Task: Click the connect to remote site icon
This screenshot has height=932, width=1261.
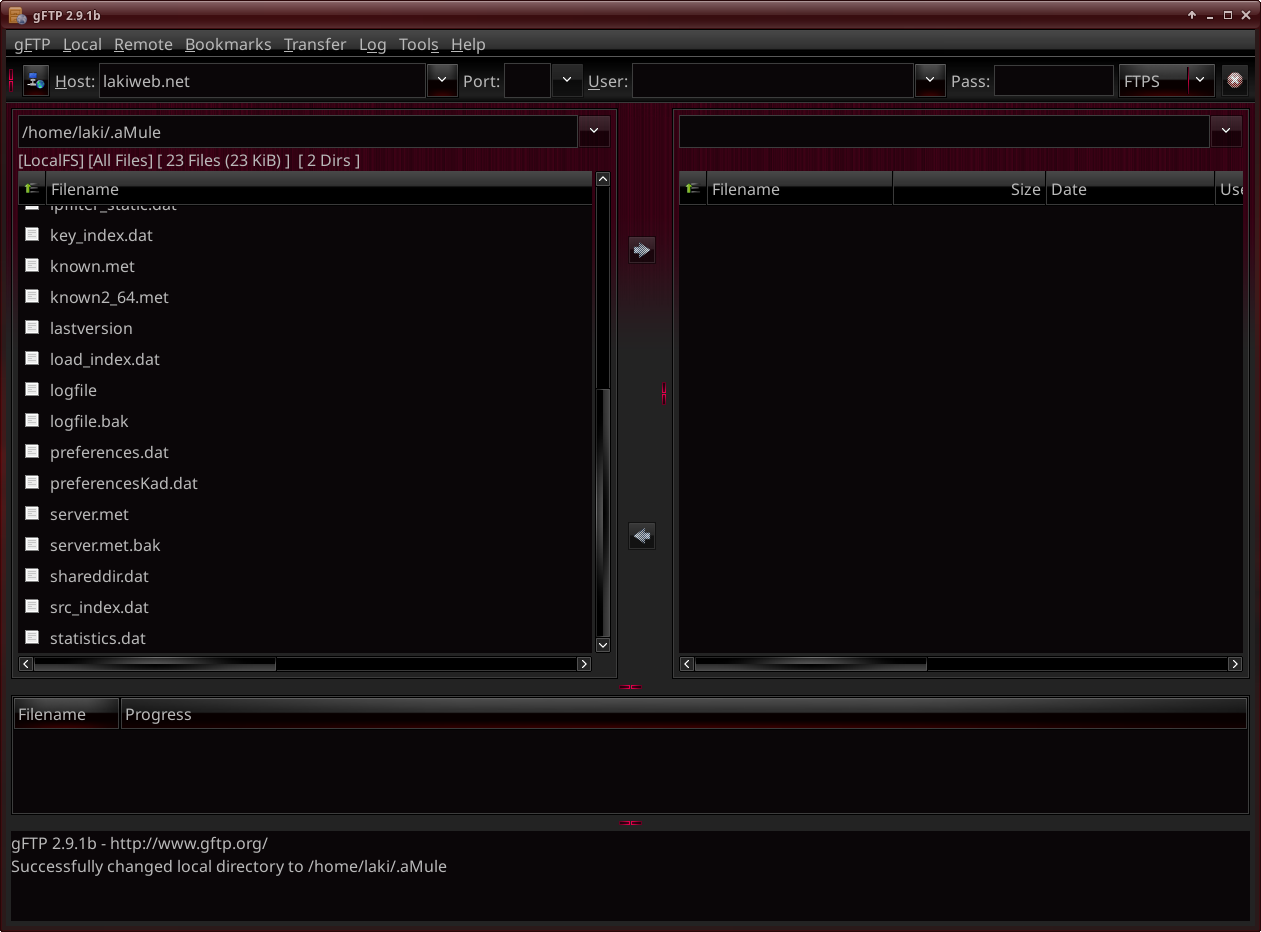Action: click(36, 81)
